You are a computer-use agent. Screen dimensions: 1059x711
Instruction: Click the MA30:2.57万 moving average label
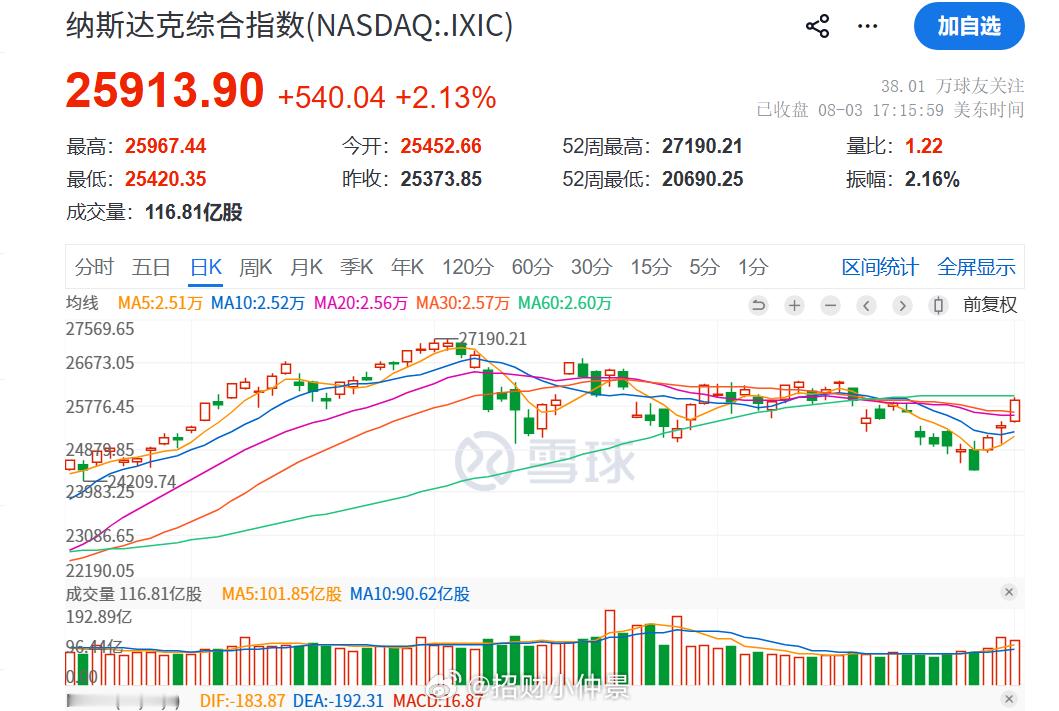[x=463, y=303]
